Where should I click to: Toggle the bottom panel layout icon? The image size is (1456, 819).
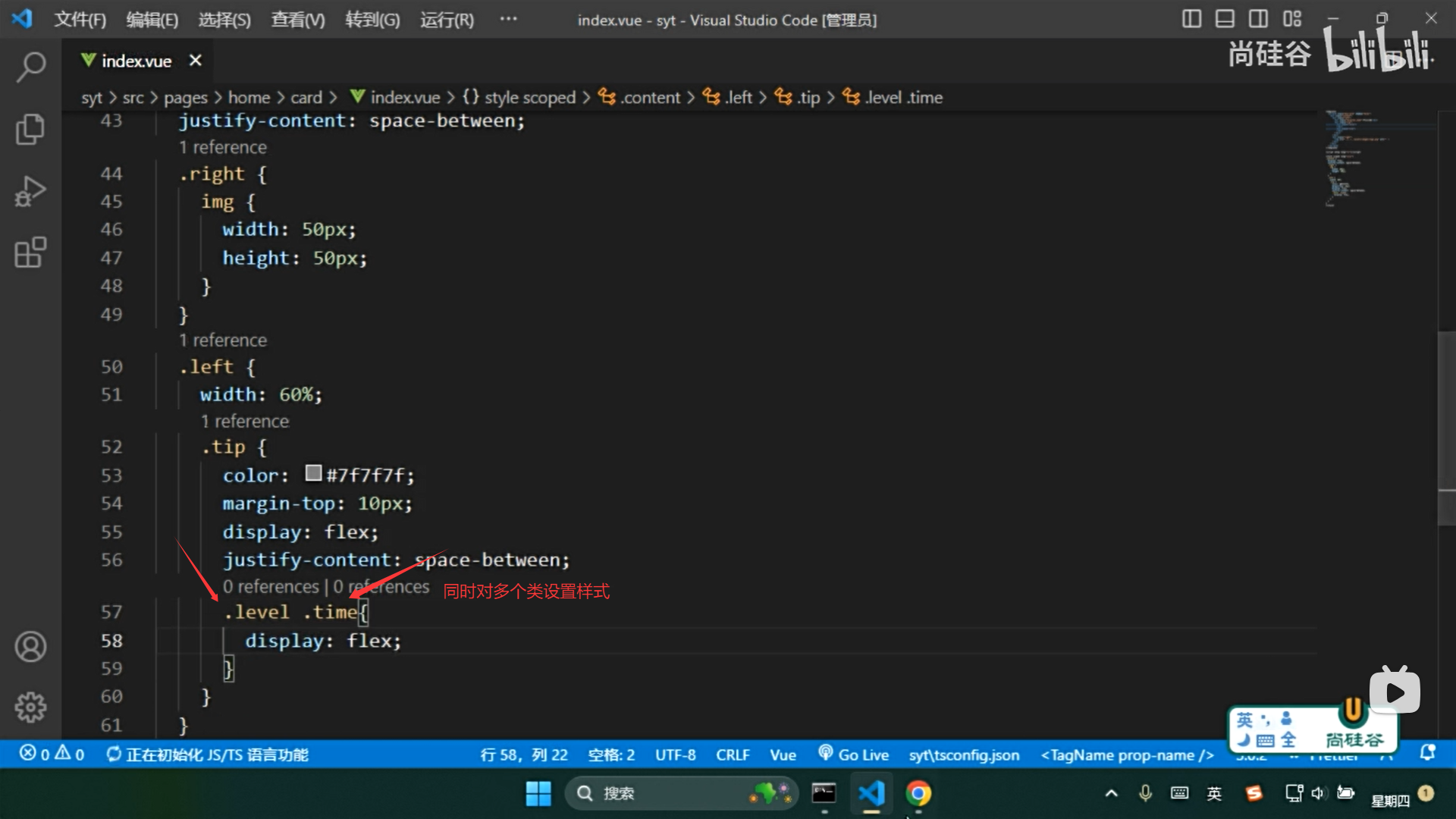1225,19
